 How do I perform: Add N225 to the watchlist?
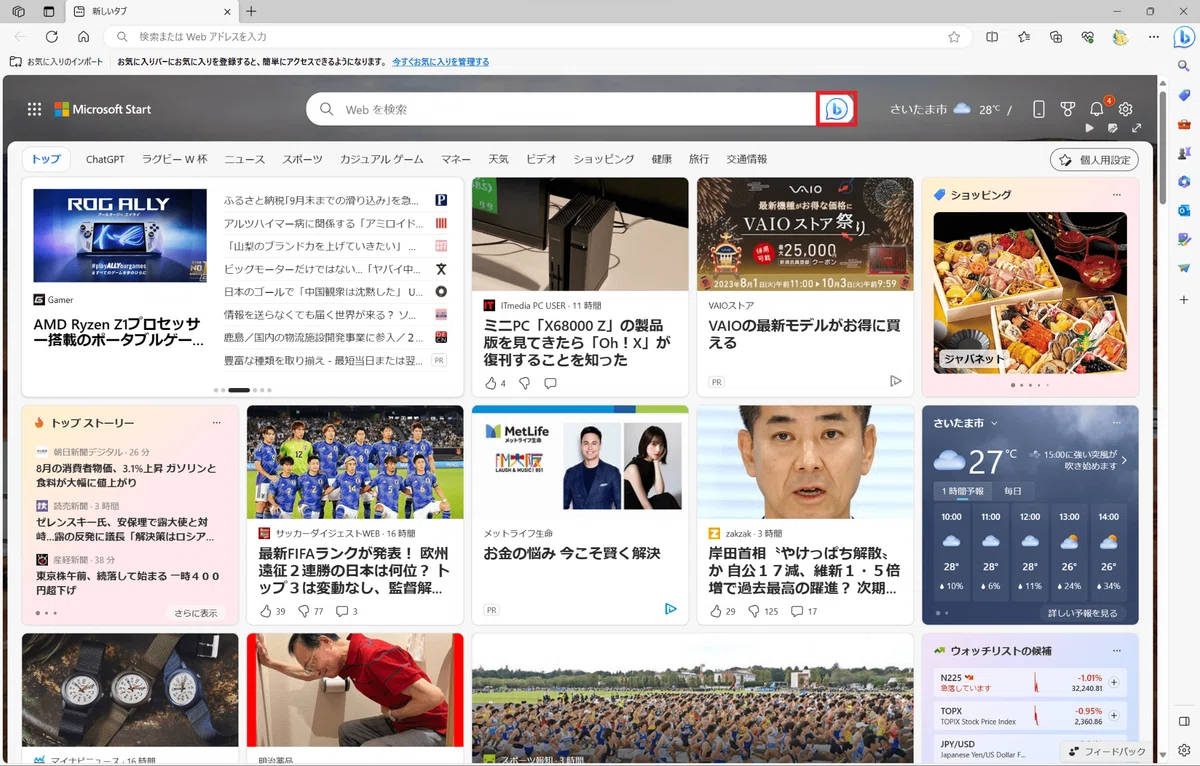tap(1114, 683)
